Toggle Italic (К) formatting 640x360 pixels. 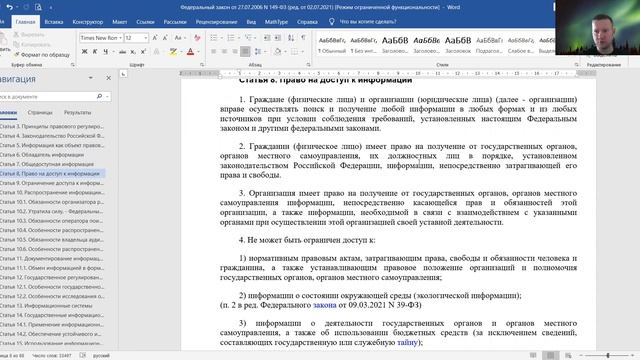pyautogui.click(x=95, y=52)
